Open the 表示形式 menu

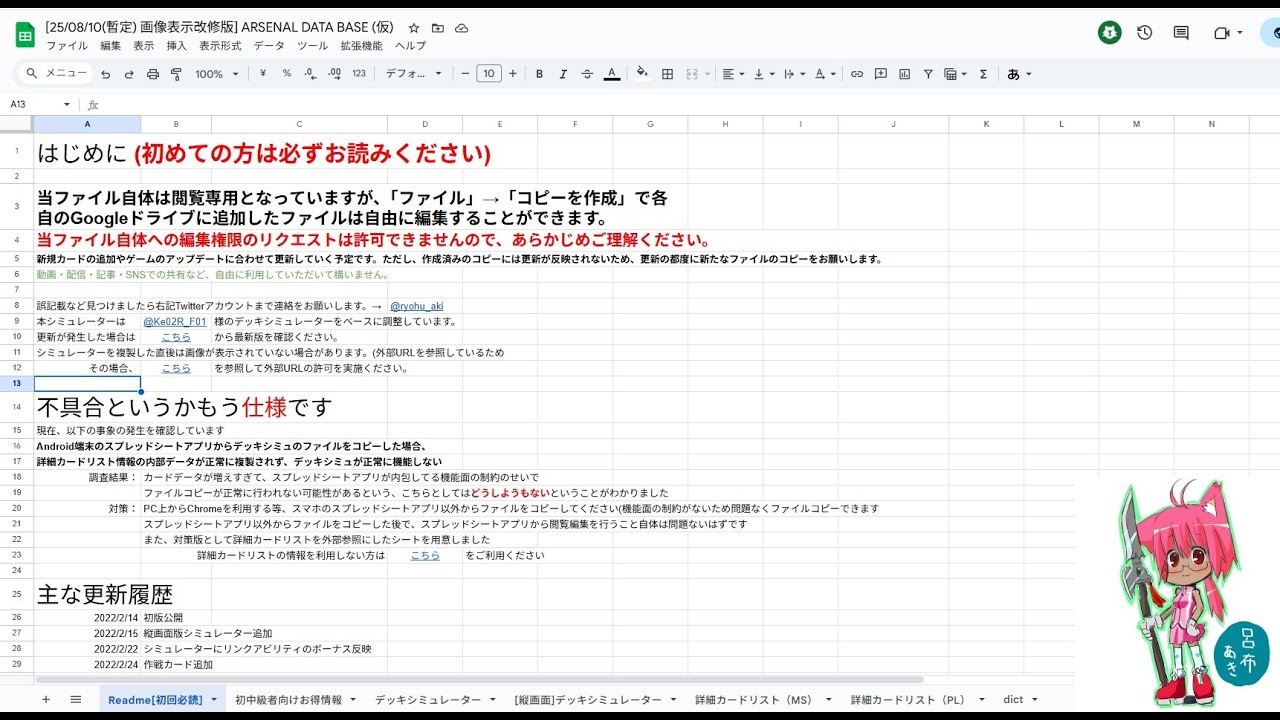220,46
